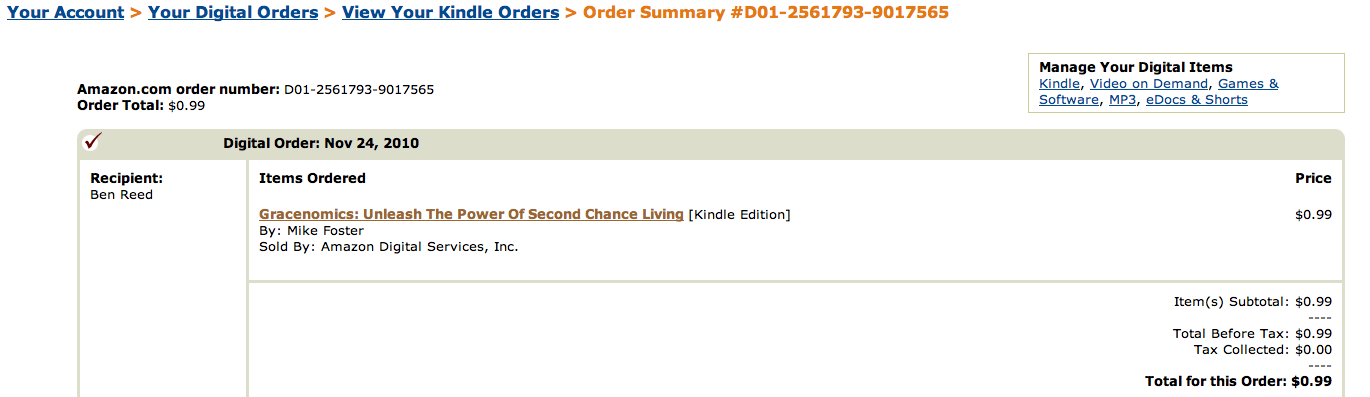
Task: Open the Gracenomics book title link
Action: [x=471, y=214]
